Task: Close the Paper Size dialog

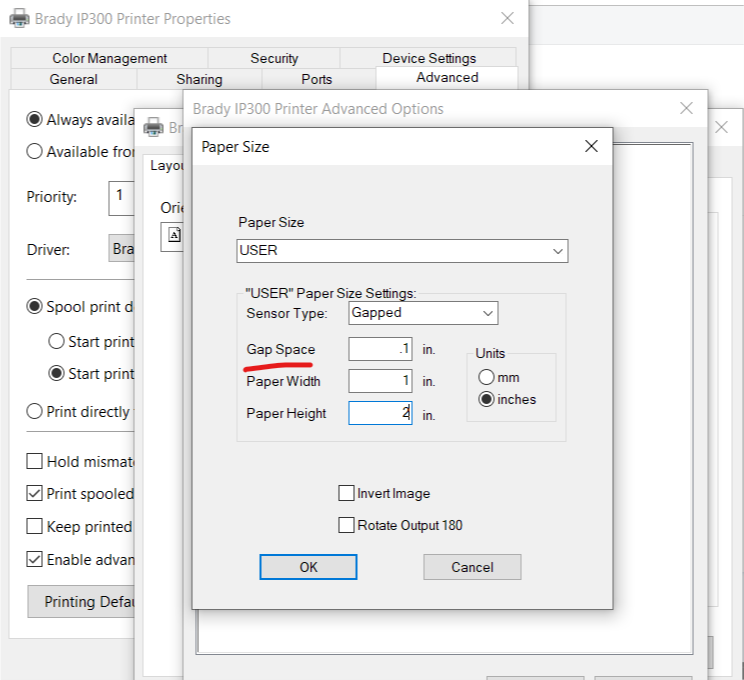Action: click(591, 146)
